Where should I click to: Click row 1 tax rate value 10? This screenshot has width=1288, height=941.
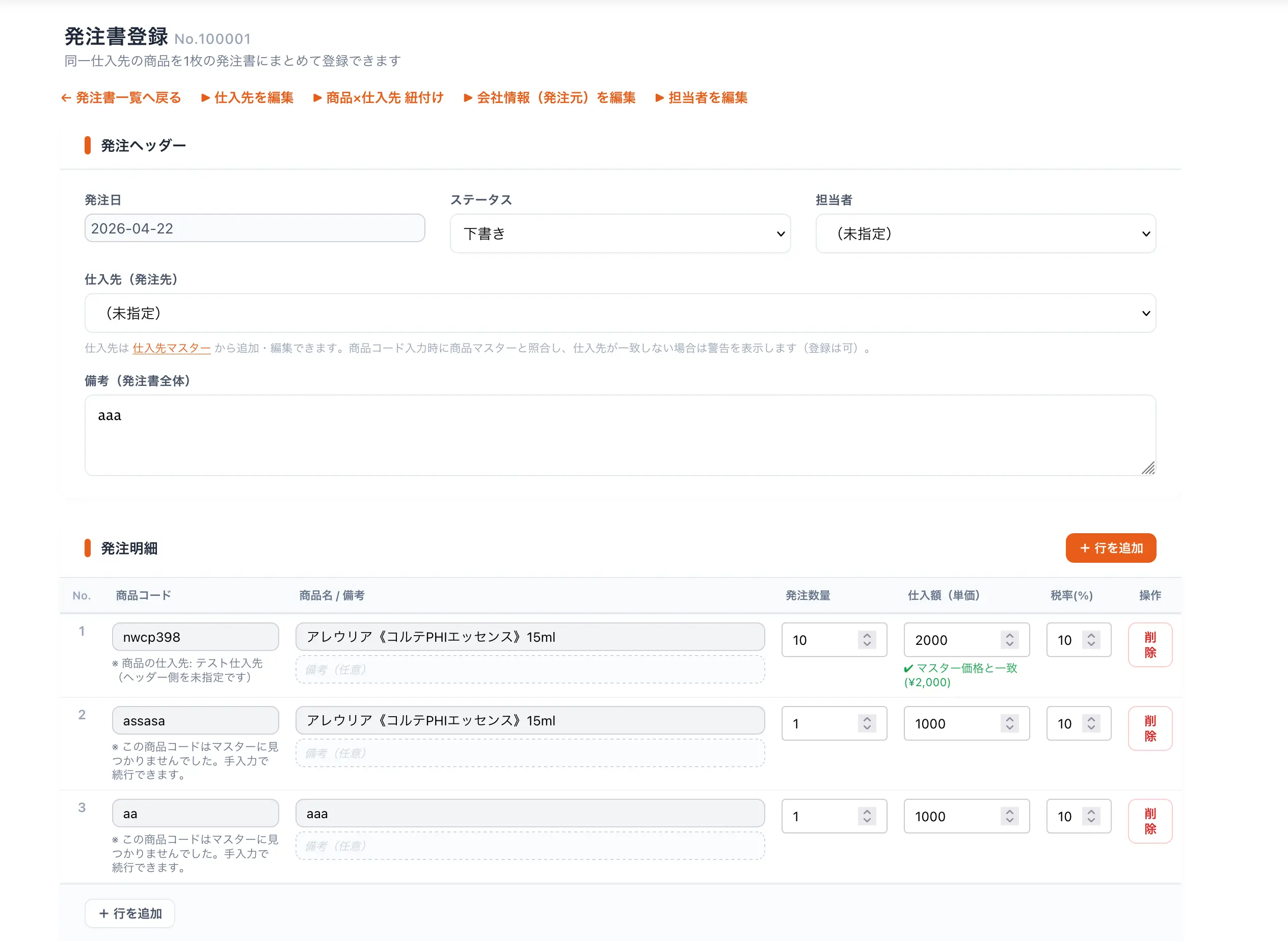pyautogui.click(x=1064, y=640)
